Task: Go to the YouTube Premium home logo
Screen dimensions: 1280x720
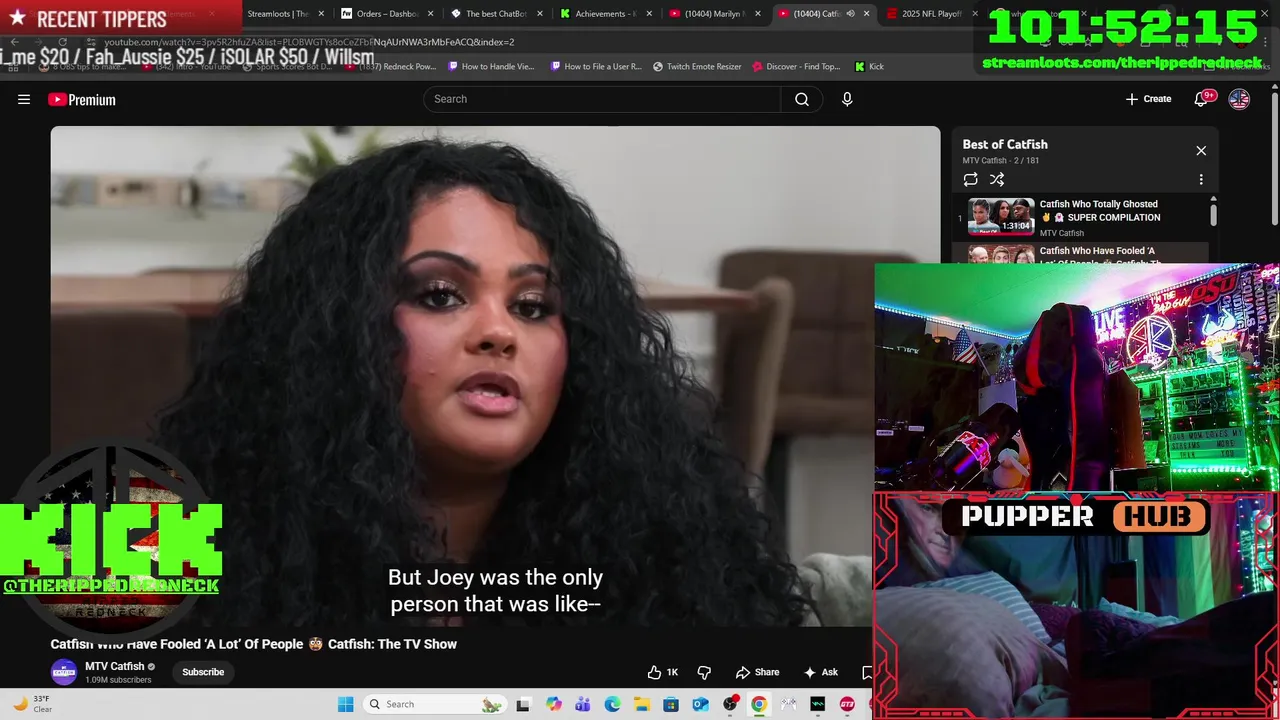Action: click(x=82, y=99)
